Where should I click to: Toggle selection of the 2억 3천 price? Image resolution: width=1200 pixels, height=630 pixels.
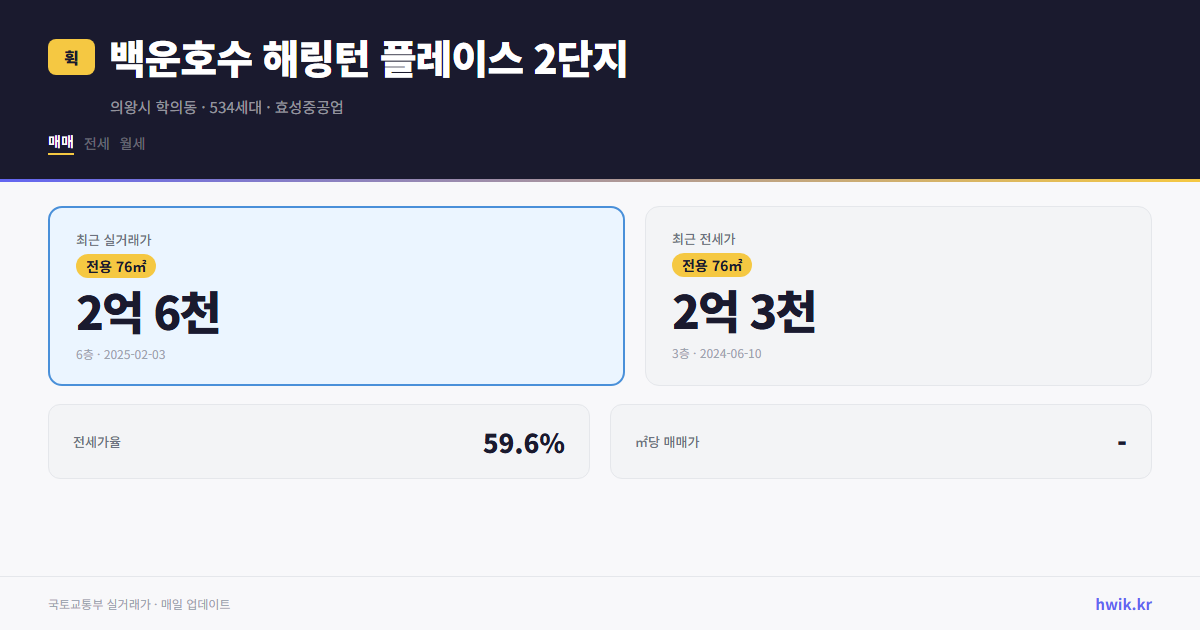click(745, 313)
